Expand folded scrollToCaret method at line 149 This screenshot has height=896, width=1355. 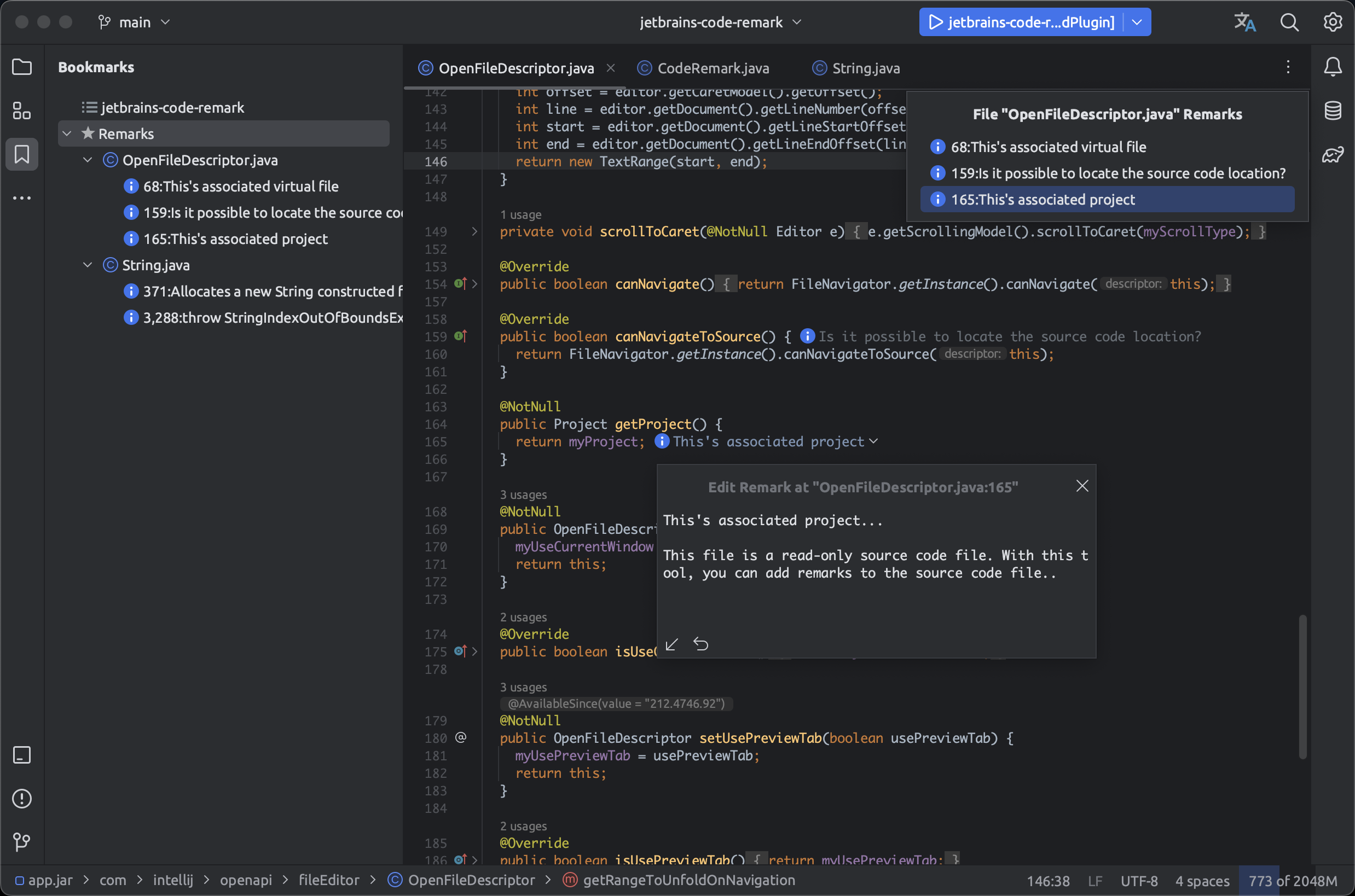coord(474,231)
